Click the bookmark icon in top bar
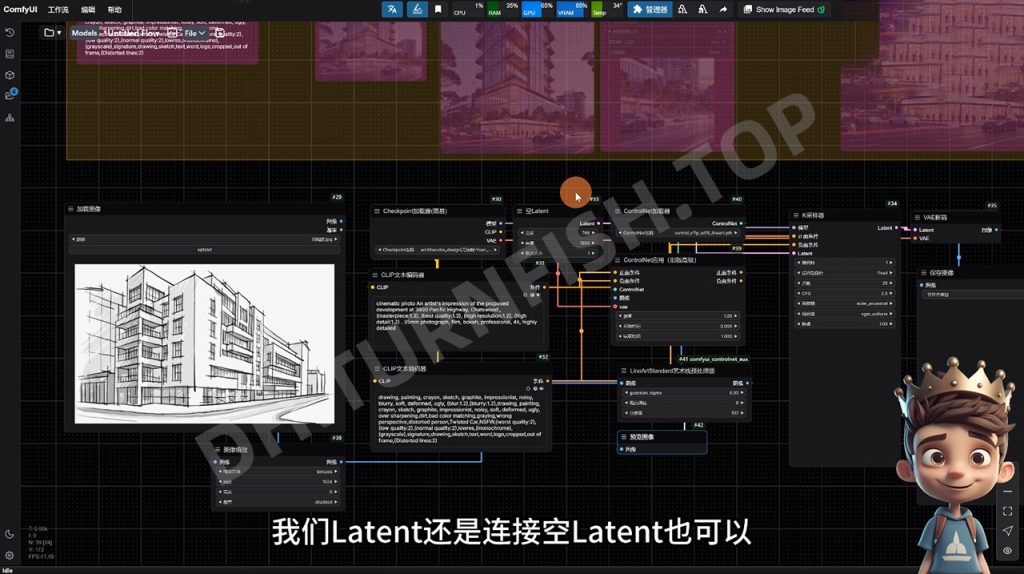The image size is (1024, 574). [438, 9]
